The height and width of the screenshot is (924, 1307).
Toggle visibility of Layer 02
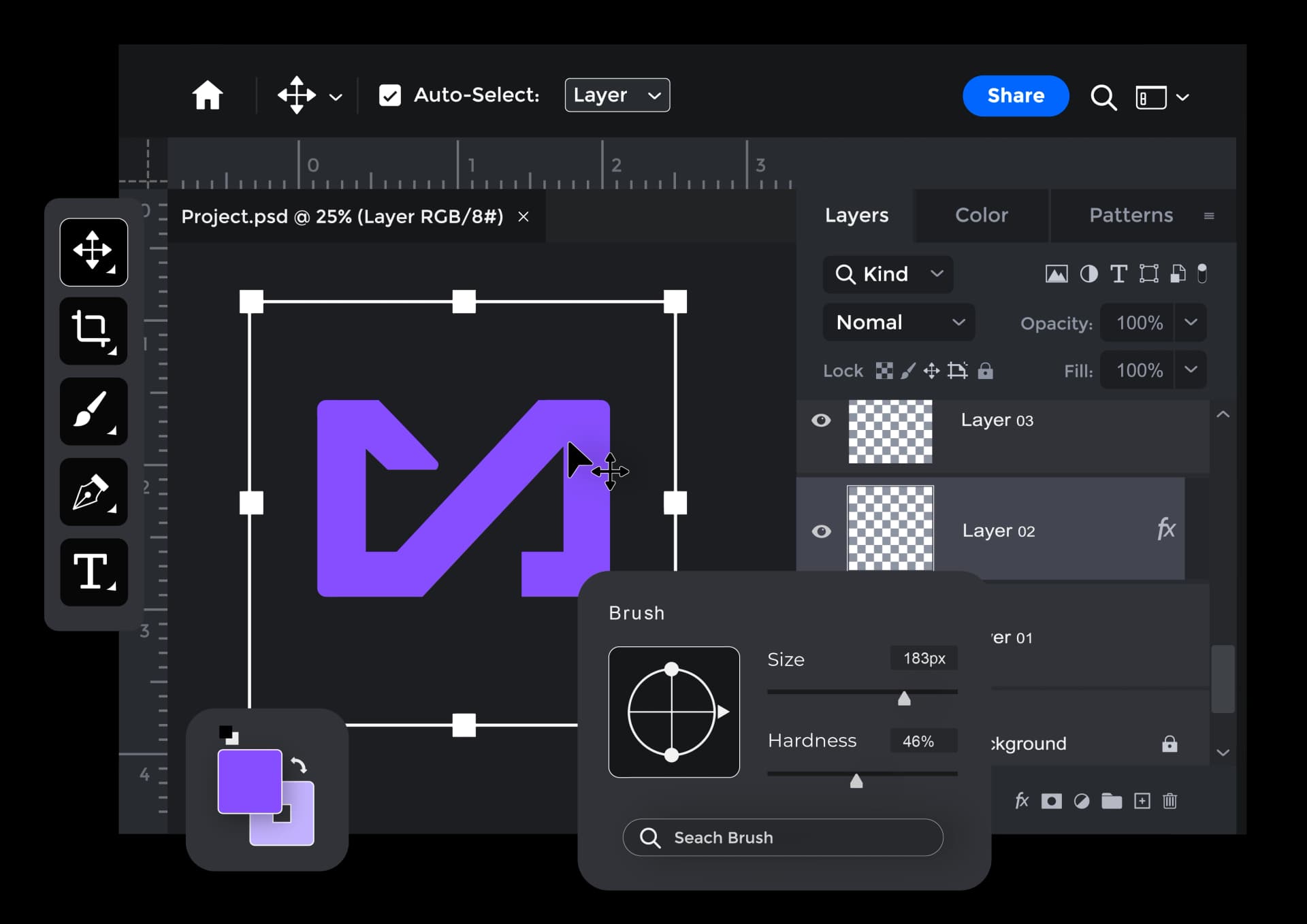click(822, 531)
